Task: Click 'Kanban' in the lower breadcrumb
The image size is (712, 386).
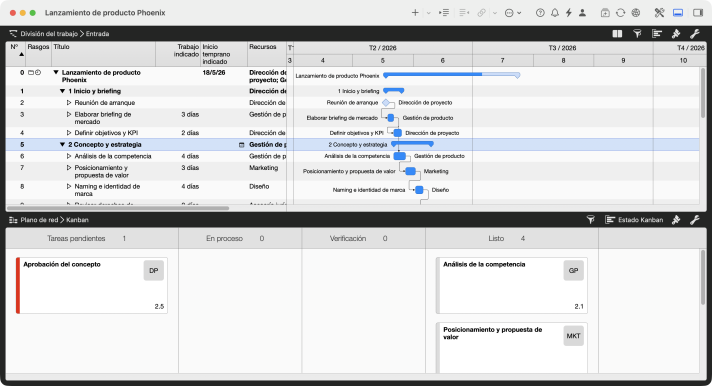Action: coord(77,220)
